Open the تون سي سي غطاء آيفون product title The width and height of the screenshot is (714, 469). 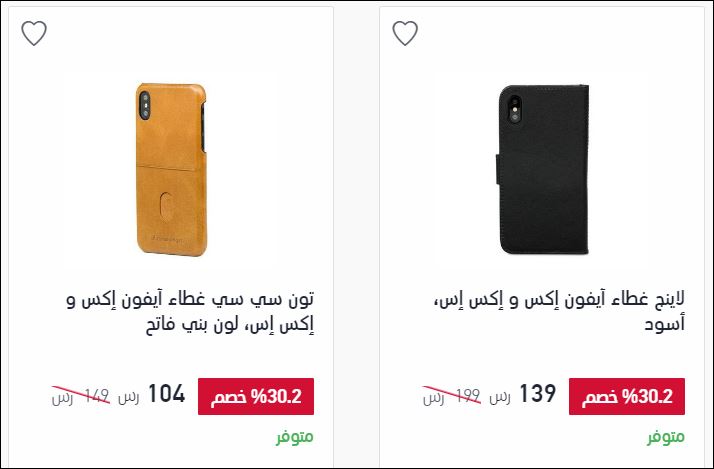click(x=190, y=312)
